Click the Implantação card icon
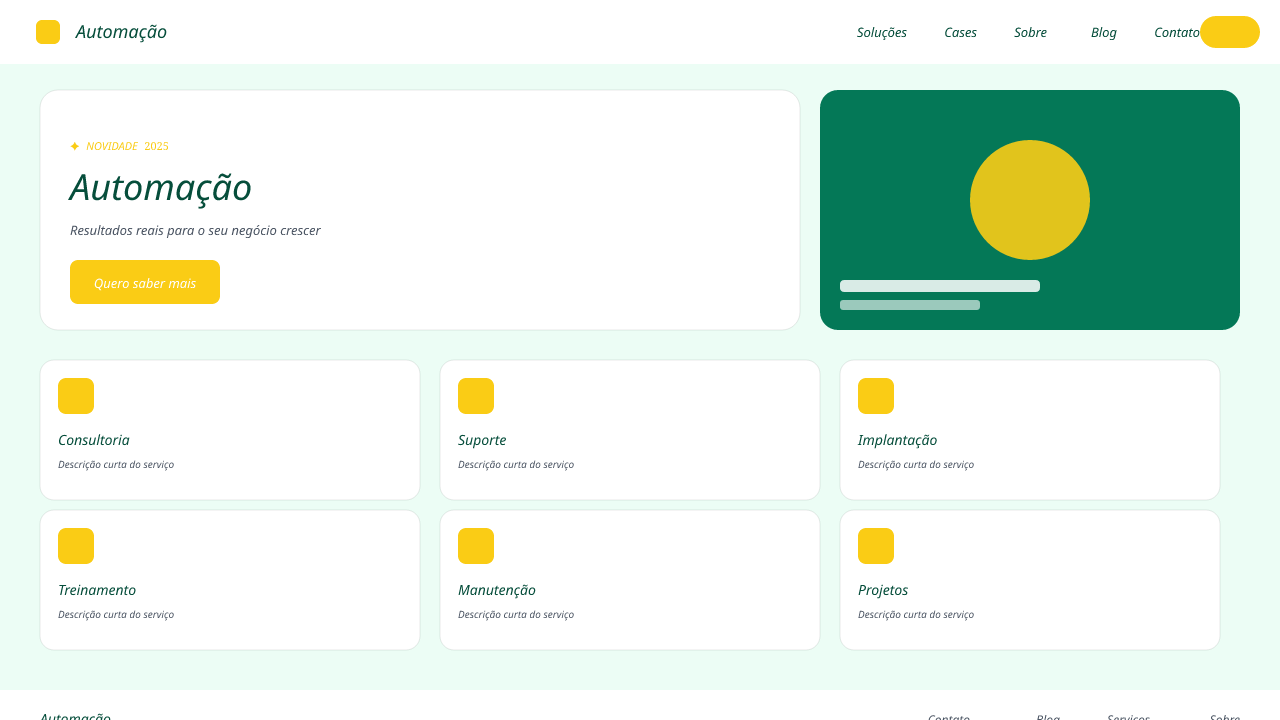This screenshot has width=1280, height=720. [x=876, y=396]
